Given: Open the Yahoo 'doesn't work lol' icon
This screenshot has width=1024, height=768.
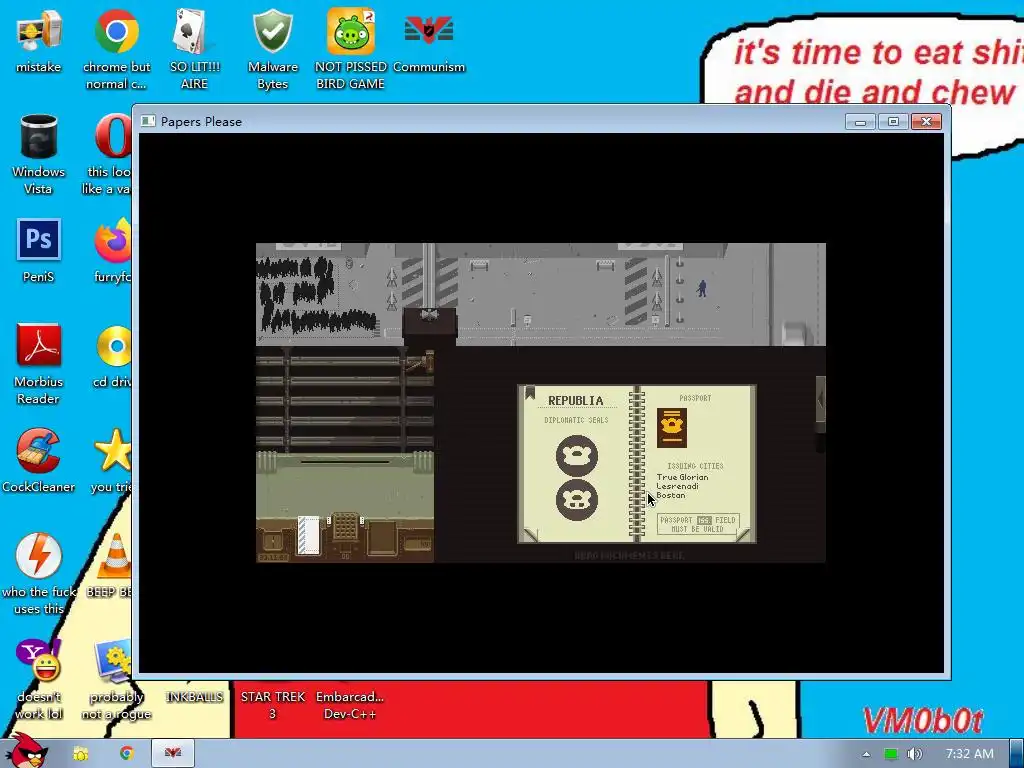Looking at the screenshot, I should [x=39, y=679].
